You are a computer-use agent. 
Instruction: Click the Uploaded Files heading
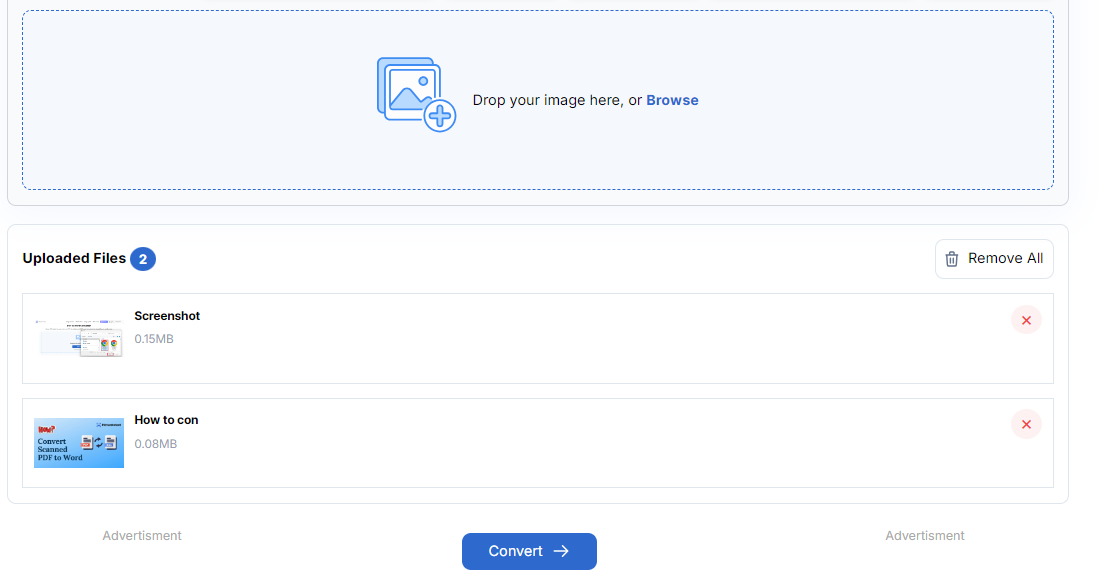(74, 259)
